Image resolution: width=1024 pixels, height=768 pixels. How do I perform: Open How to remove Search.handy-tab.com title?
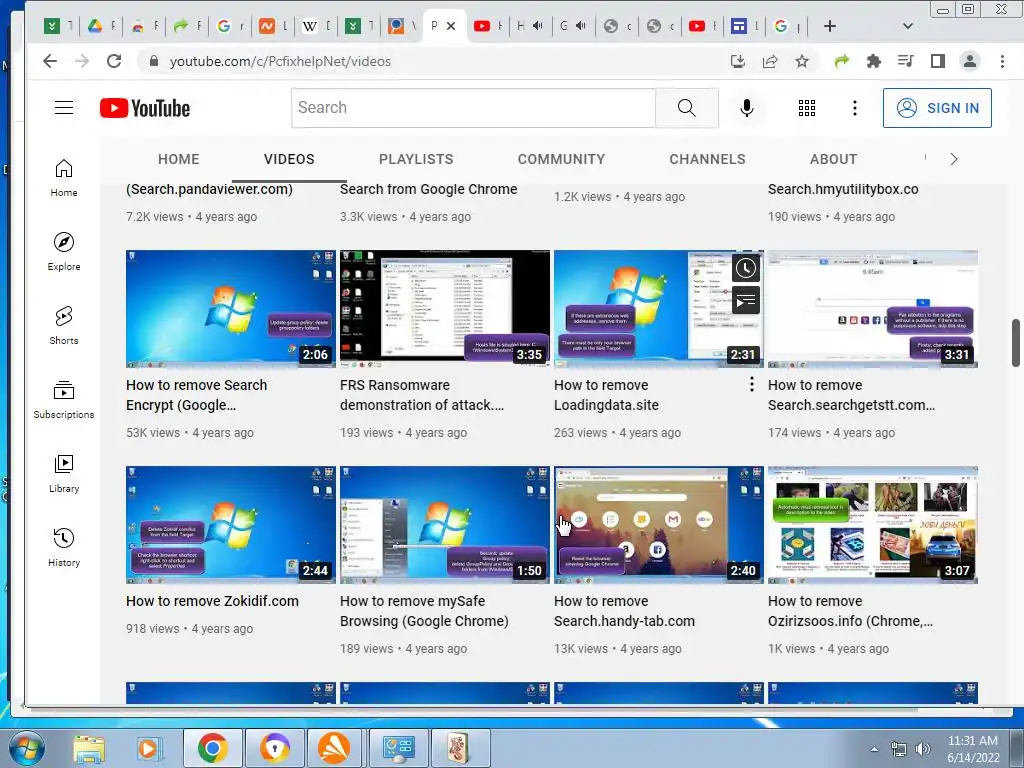pos(624,611)
